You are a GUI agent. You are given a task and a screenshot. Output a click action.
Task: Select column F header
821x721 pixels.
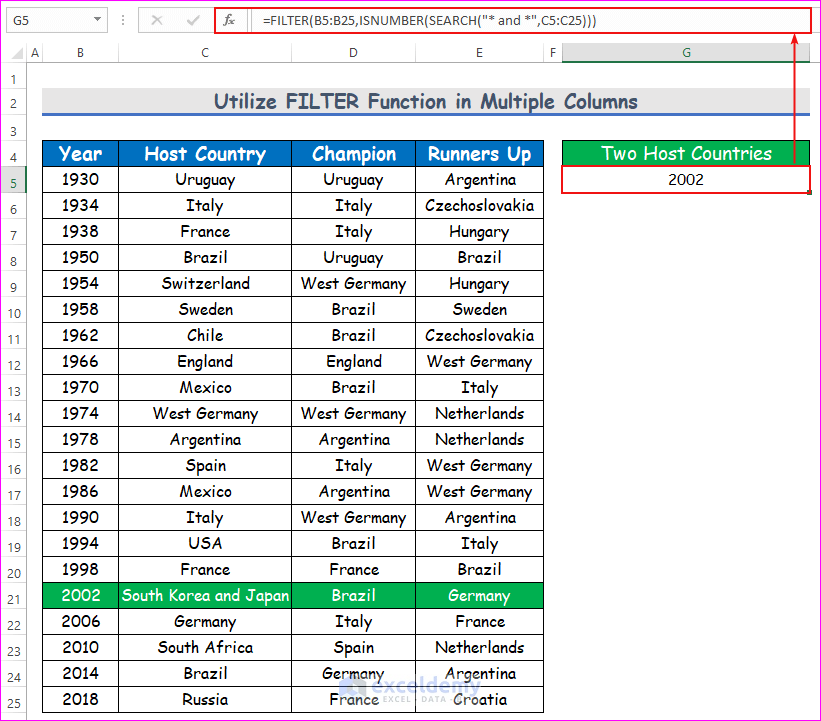pos(553,53)
